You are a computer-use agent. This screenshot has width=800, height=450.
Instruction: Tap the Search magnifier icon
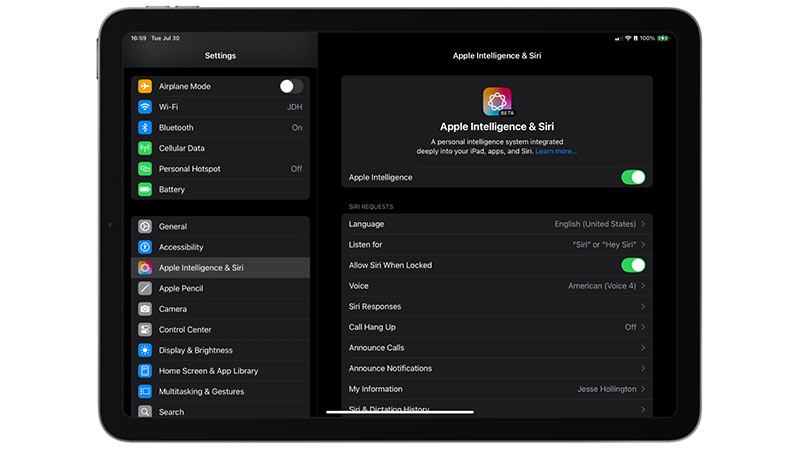click(x=145, y=411)
